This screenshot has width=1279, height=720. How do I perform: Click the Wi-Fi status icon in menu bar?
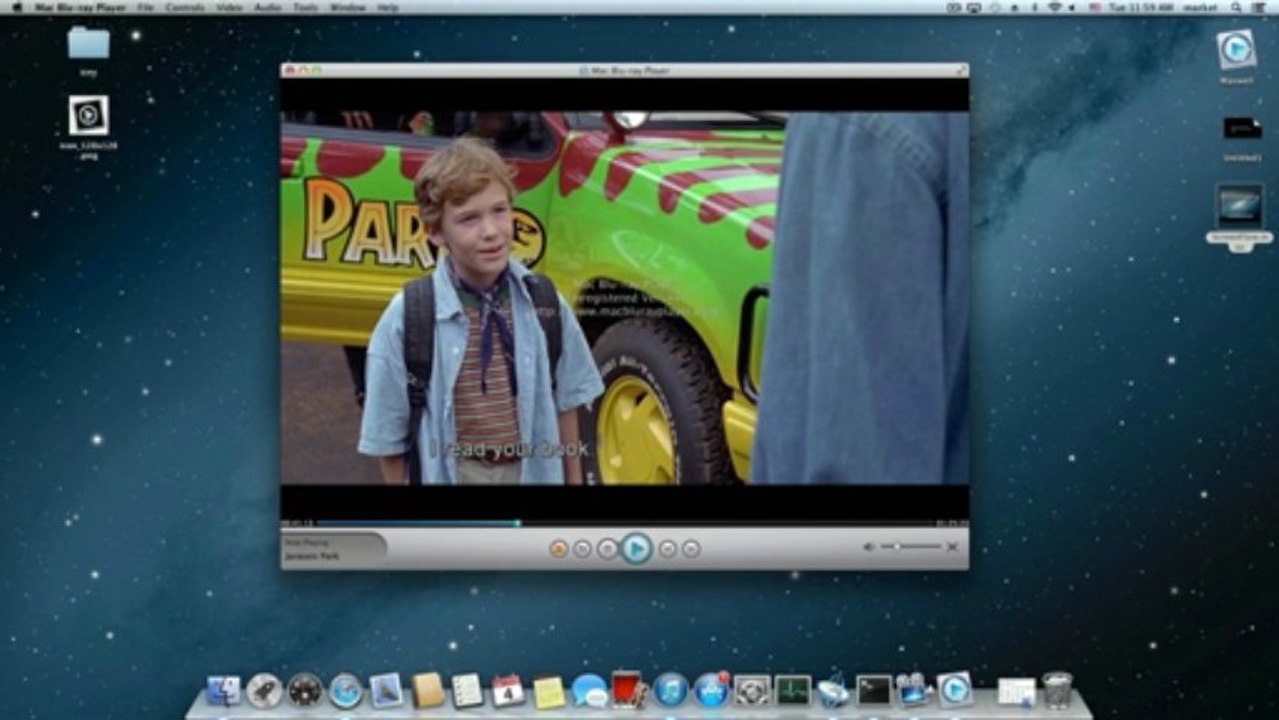coord(1054,7)
